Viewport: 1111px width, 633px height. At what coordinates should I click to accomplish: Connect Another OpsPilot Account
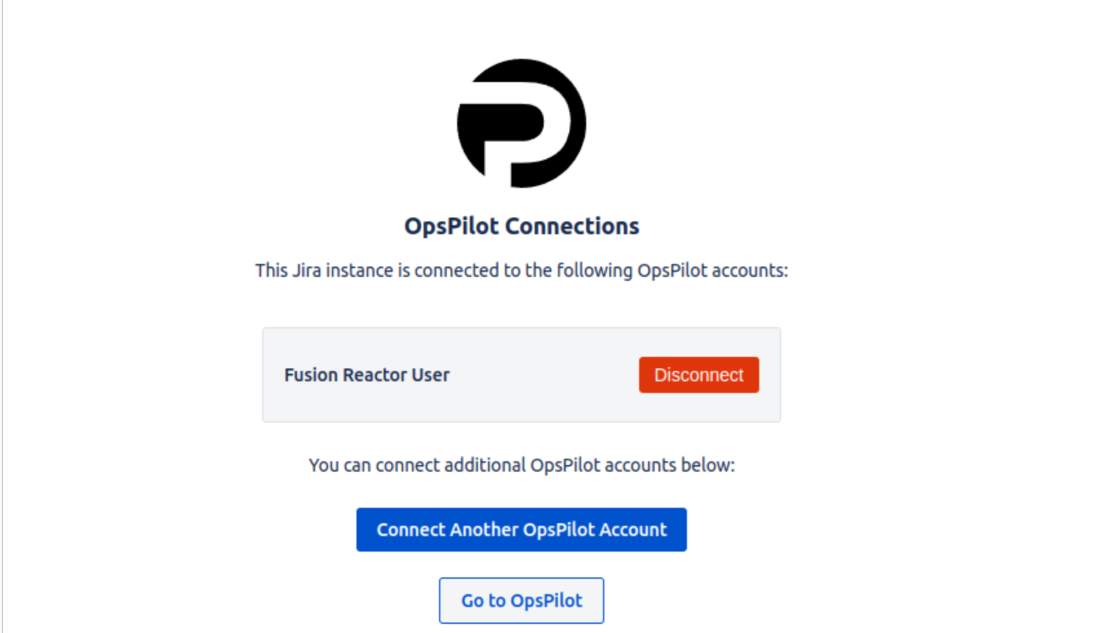(521, 530)
